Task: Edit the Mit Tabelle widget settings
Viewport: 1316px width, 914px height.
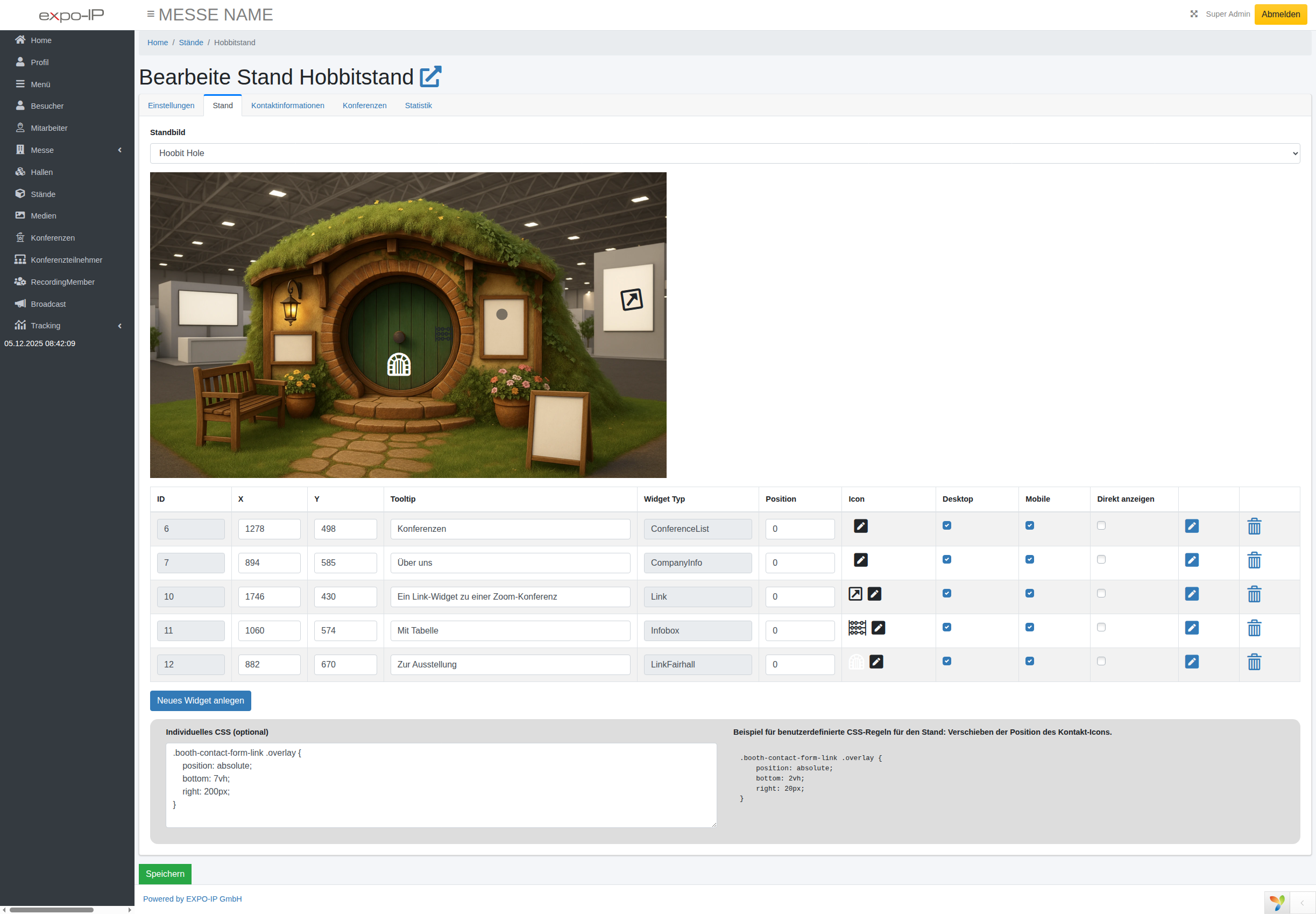Action: tap(1191, 628)
